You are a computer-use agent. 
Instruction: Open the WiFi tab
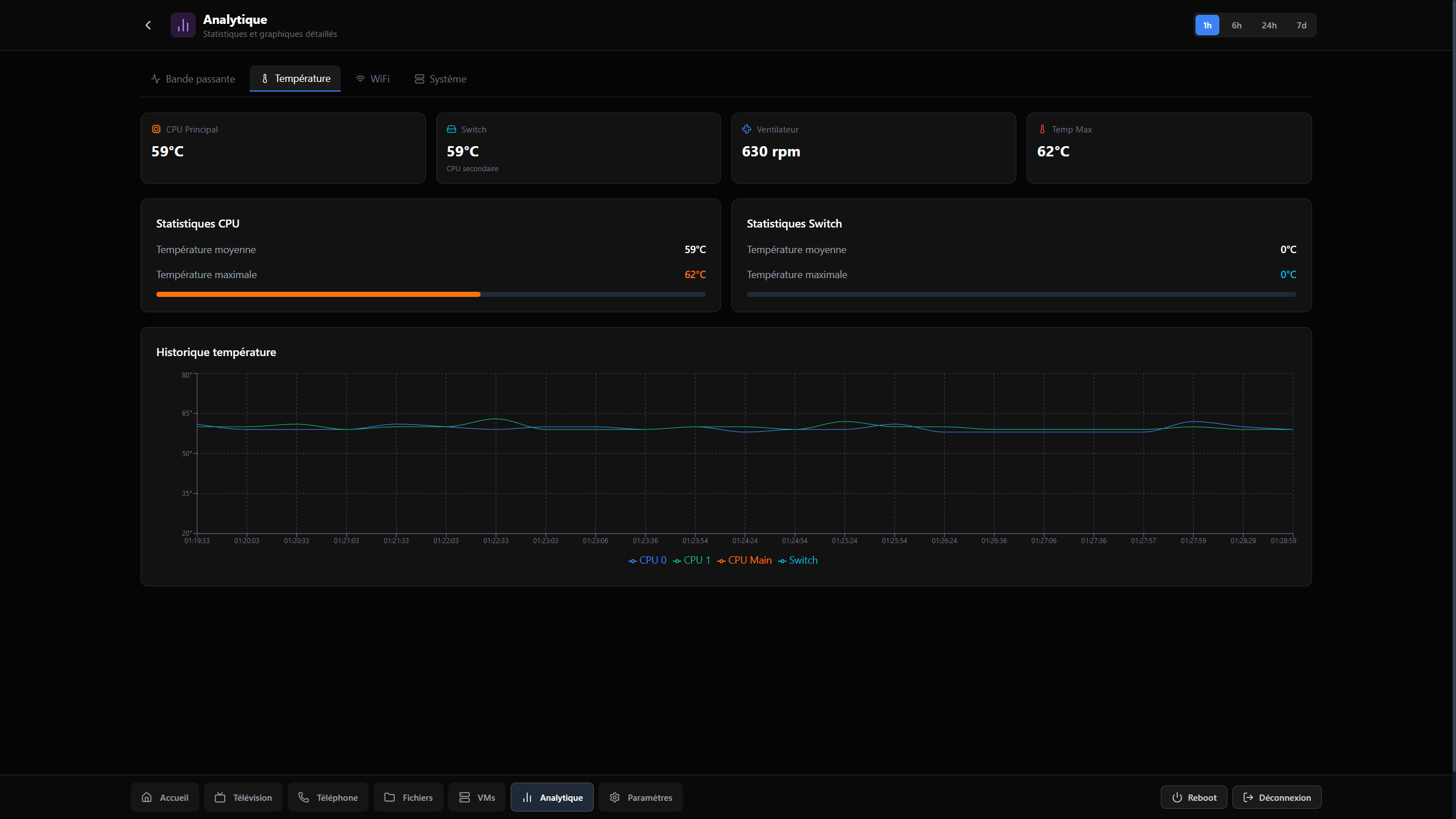373,79
